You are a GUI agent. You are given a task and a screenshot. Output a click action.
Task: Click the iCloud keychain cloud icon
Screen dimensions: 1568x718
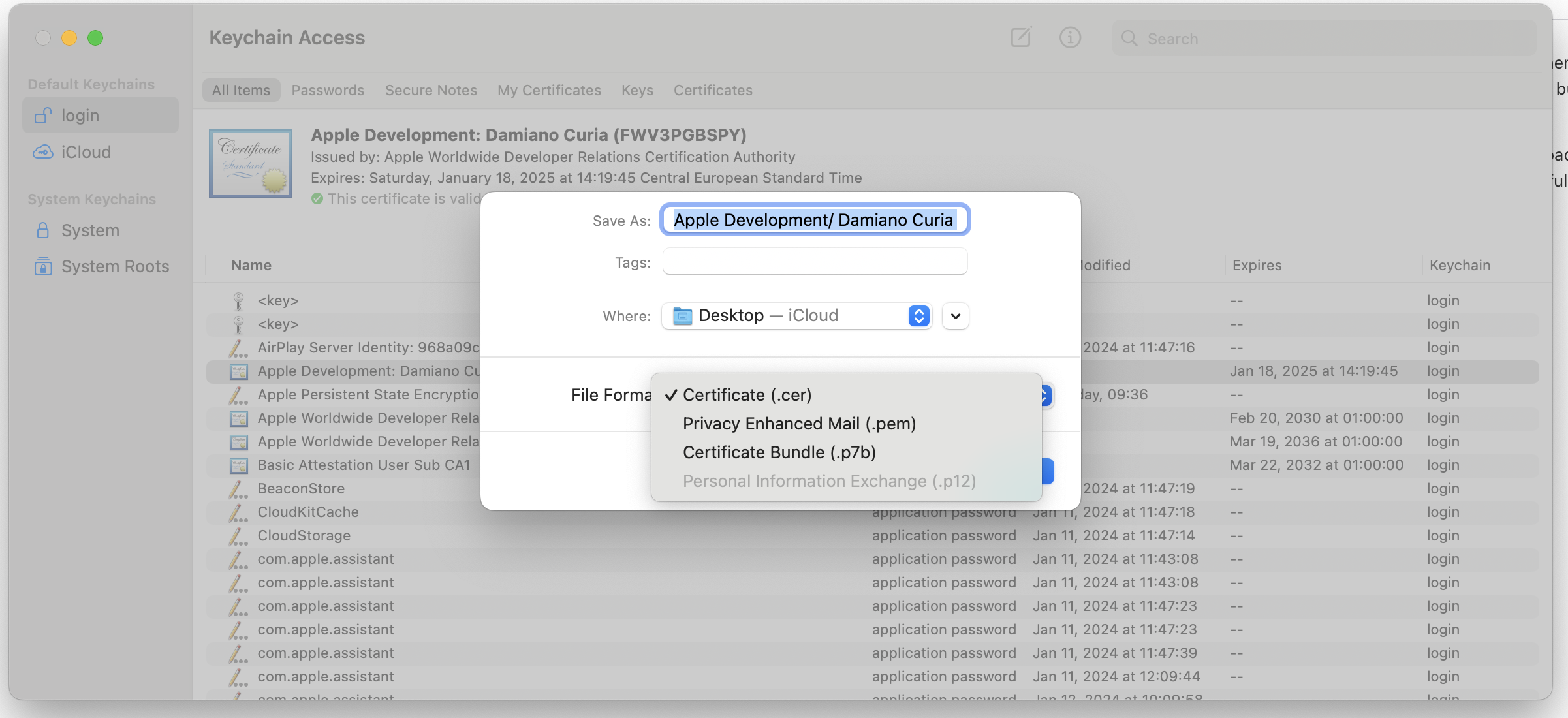pos(43,152)
